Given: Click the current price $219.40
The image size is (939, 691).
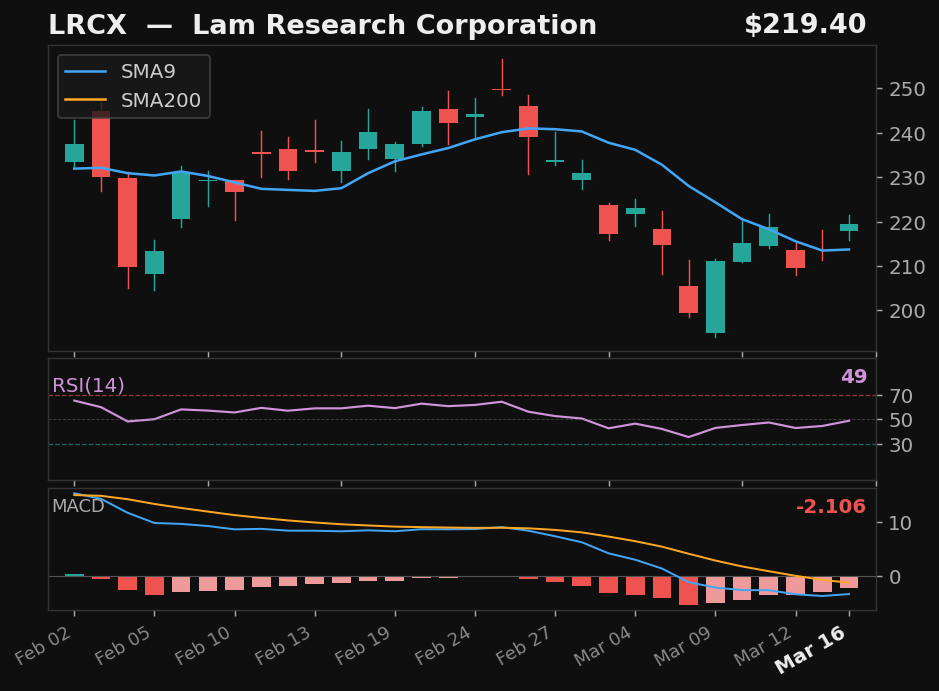Looking at the screenshot, I should click(806, 23).
